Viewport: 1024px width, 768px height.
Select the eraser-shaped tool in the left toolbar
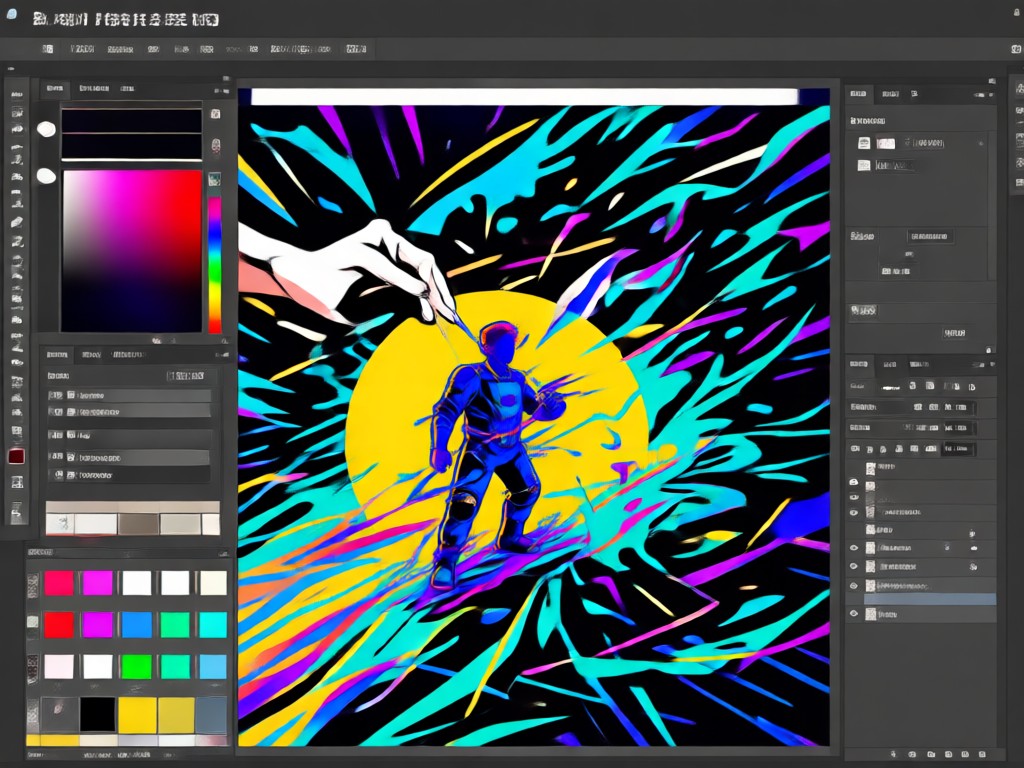17,222
